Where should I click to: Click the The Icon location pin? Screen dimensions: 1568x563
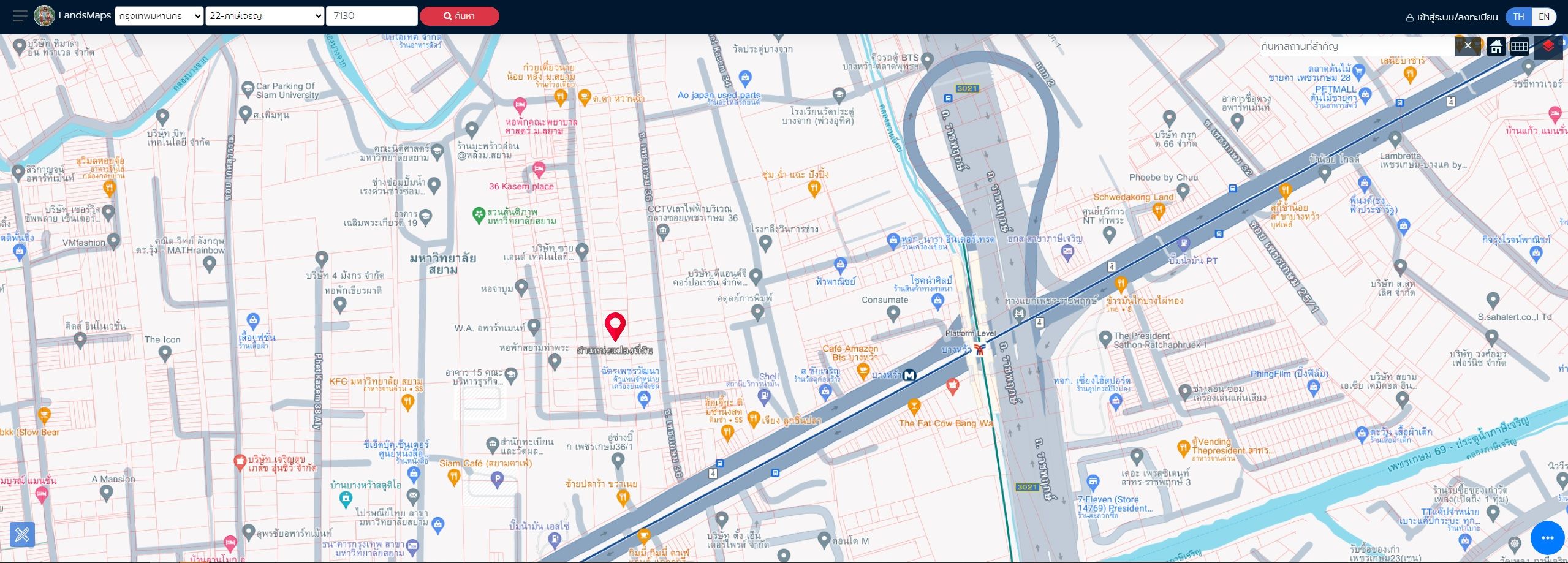pos(164,353)
